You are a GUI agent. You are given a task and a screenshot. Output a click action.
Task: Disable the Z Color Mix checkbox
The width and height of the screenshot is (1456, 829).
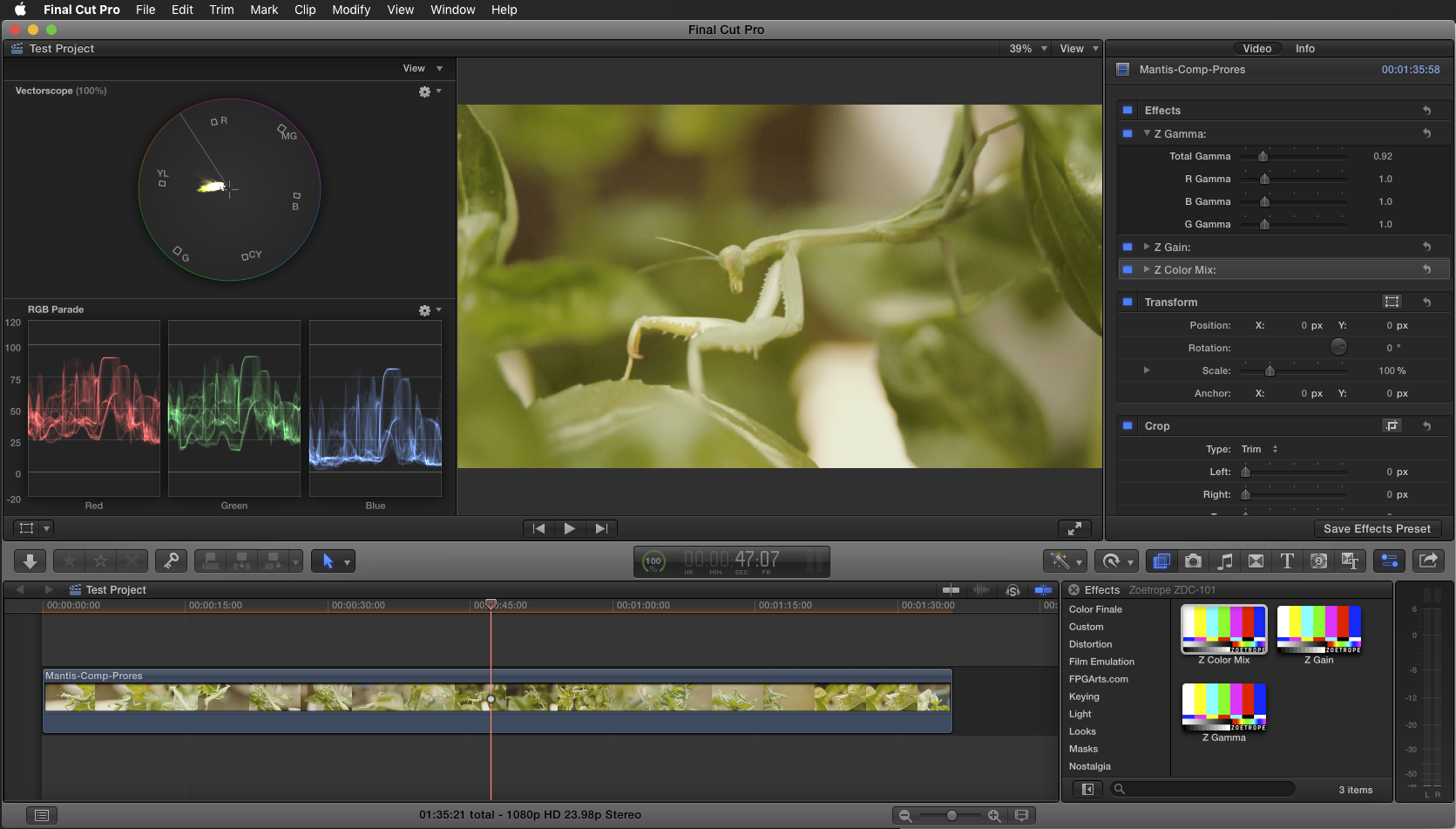pos(1128,269)
